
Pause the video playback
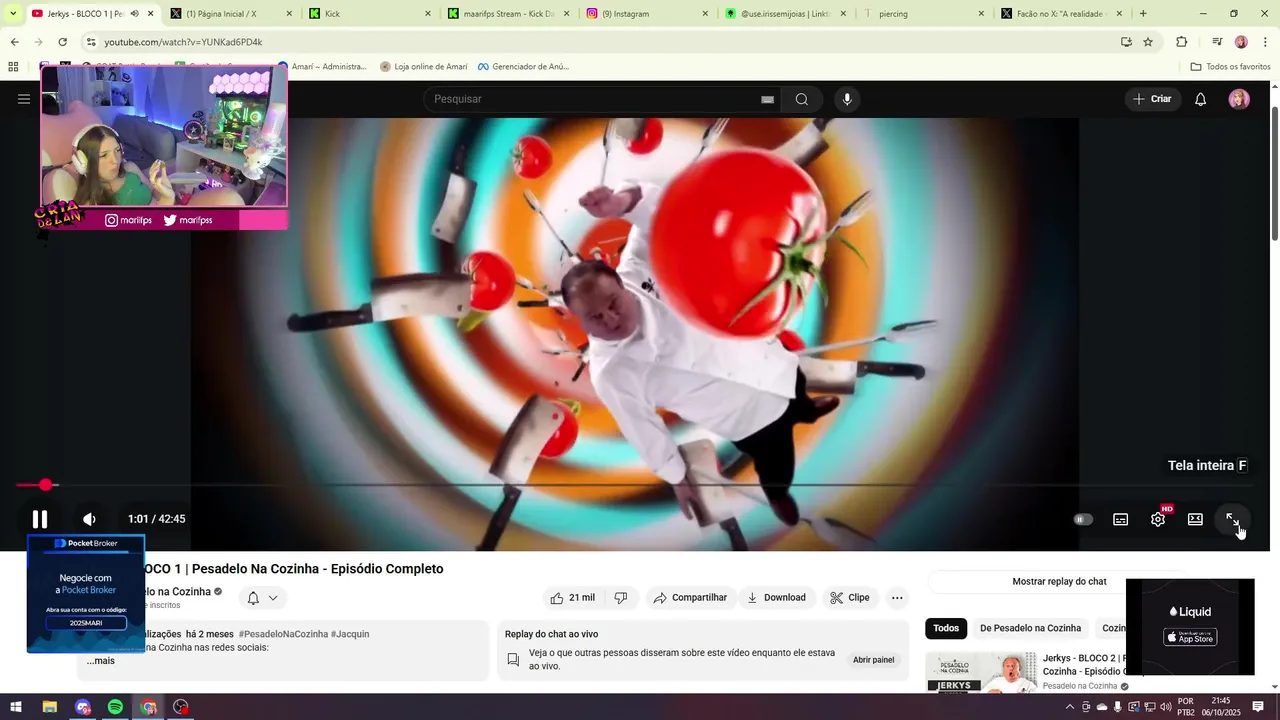point(40,519)
